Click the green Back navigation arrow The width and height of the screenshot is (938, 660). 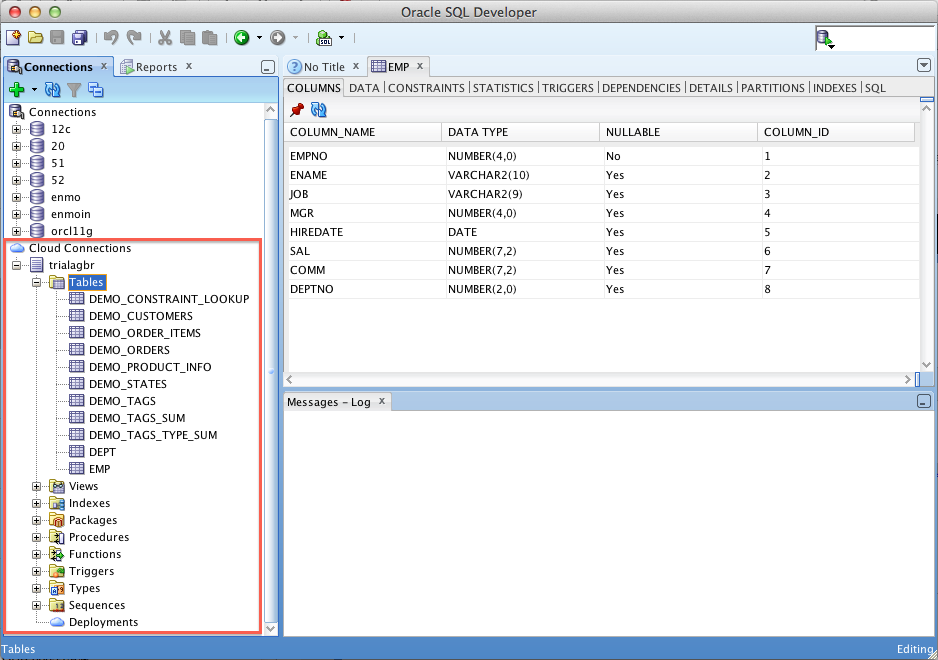tap(242, 38)
